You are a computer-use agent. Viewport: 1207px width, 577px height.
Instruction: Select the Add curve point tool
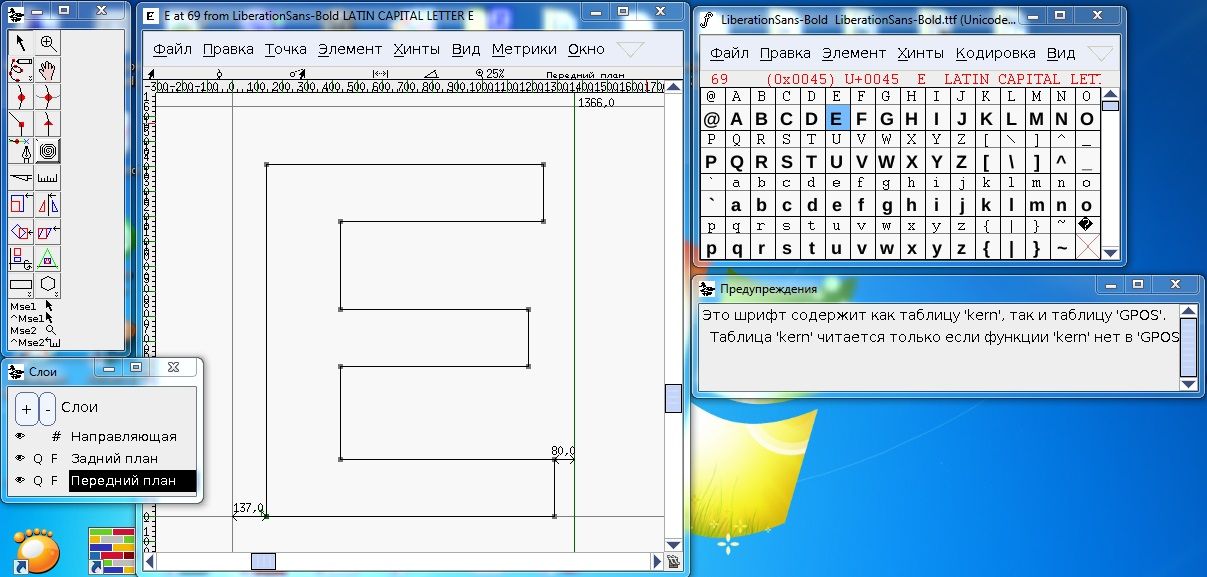[21, 96]
